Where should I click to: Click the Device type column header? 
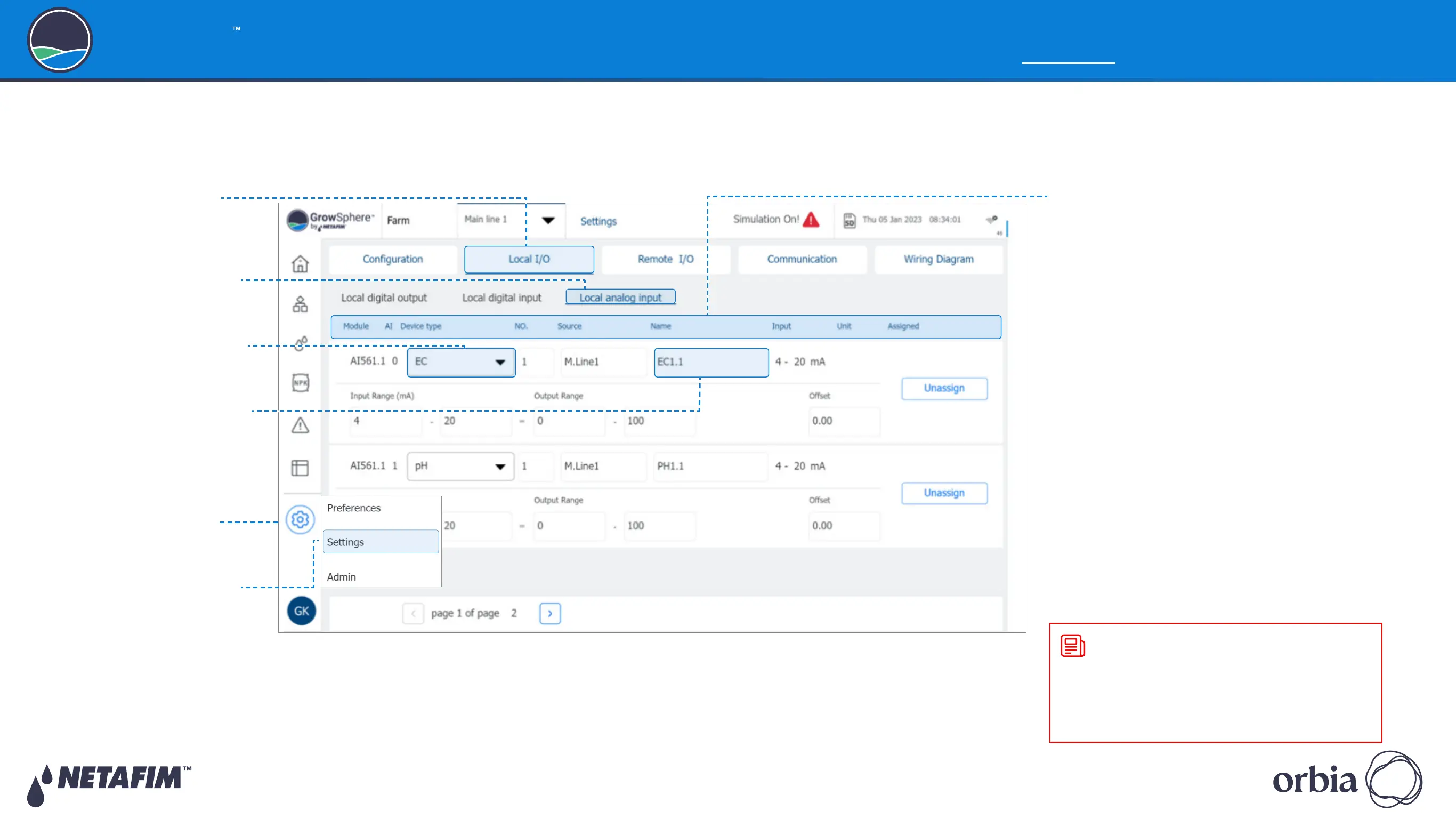pos(421,326)
